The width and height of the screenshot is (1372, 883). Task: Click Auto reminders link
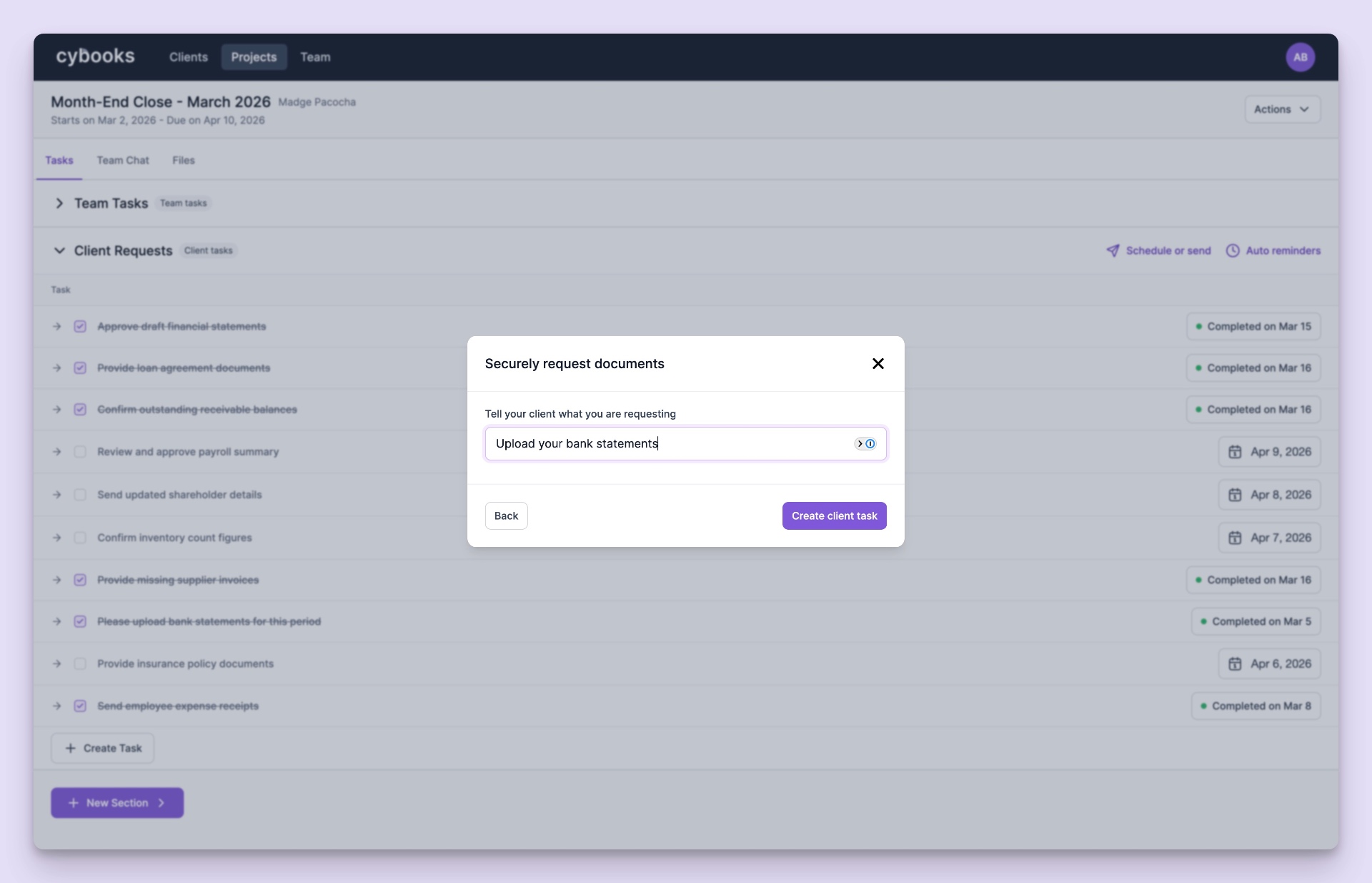click(1273, 251)
